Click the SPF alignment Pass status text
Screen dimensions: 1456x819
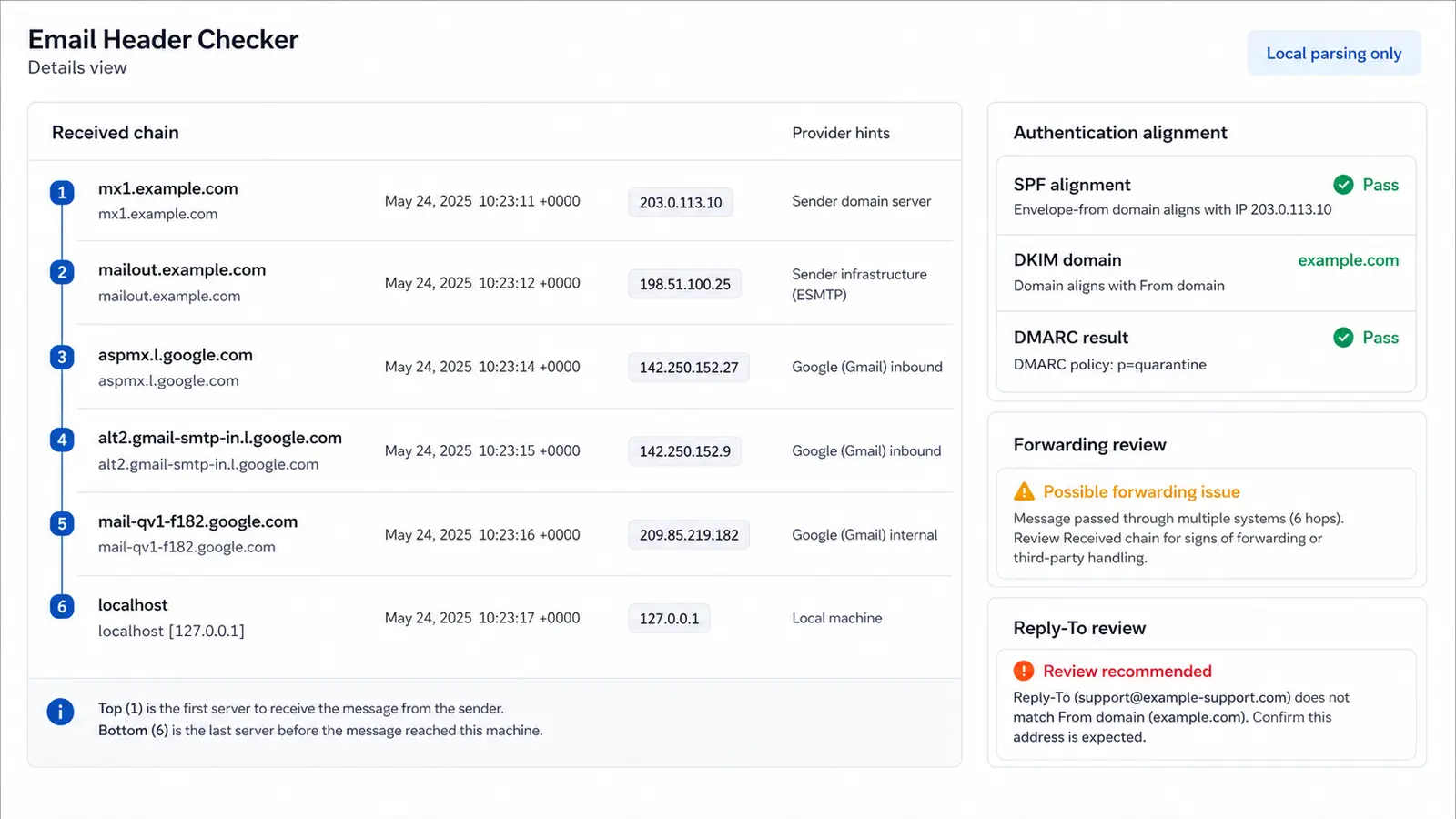(1380, 185)
